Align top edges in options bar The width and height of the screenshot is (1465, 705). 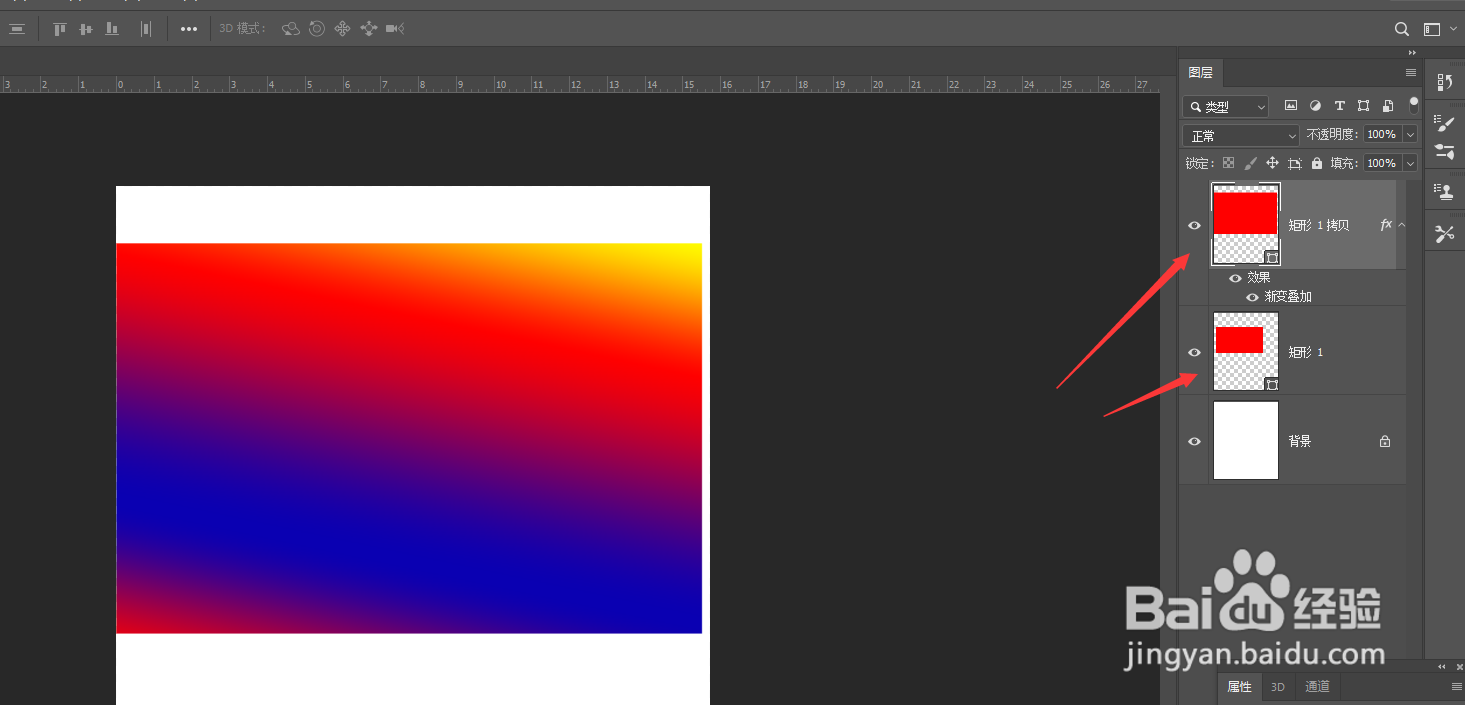point(59,29)
